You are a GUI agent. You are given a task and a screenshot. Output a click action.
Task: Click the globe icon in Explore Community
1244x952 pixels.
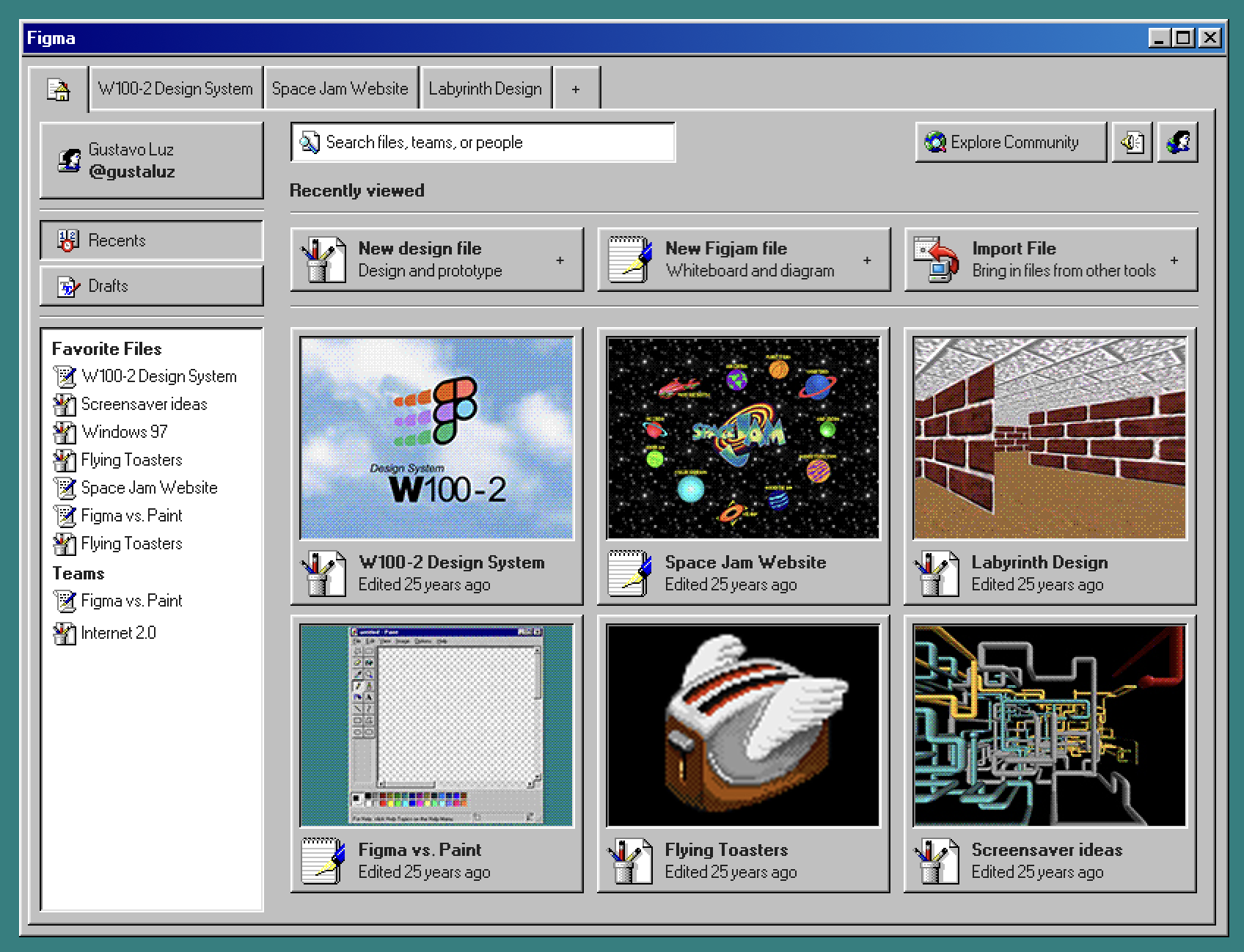(935, 142)
